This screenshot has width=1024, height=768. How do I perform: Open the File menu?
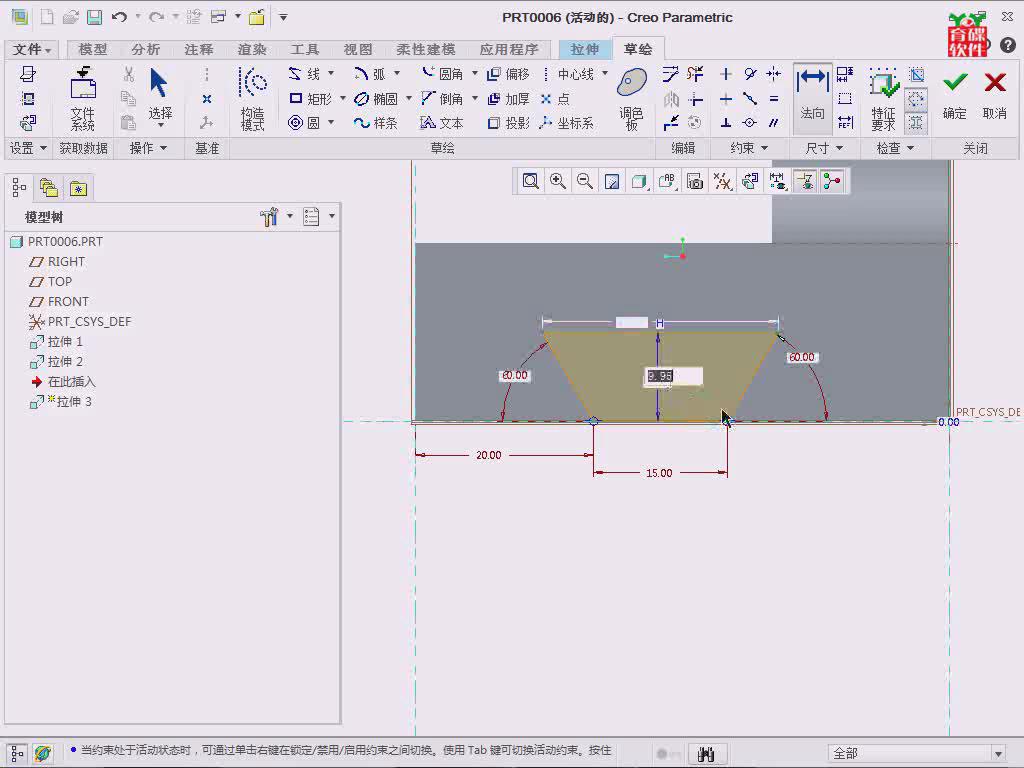[31, 49]
